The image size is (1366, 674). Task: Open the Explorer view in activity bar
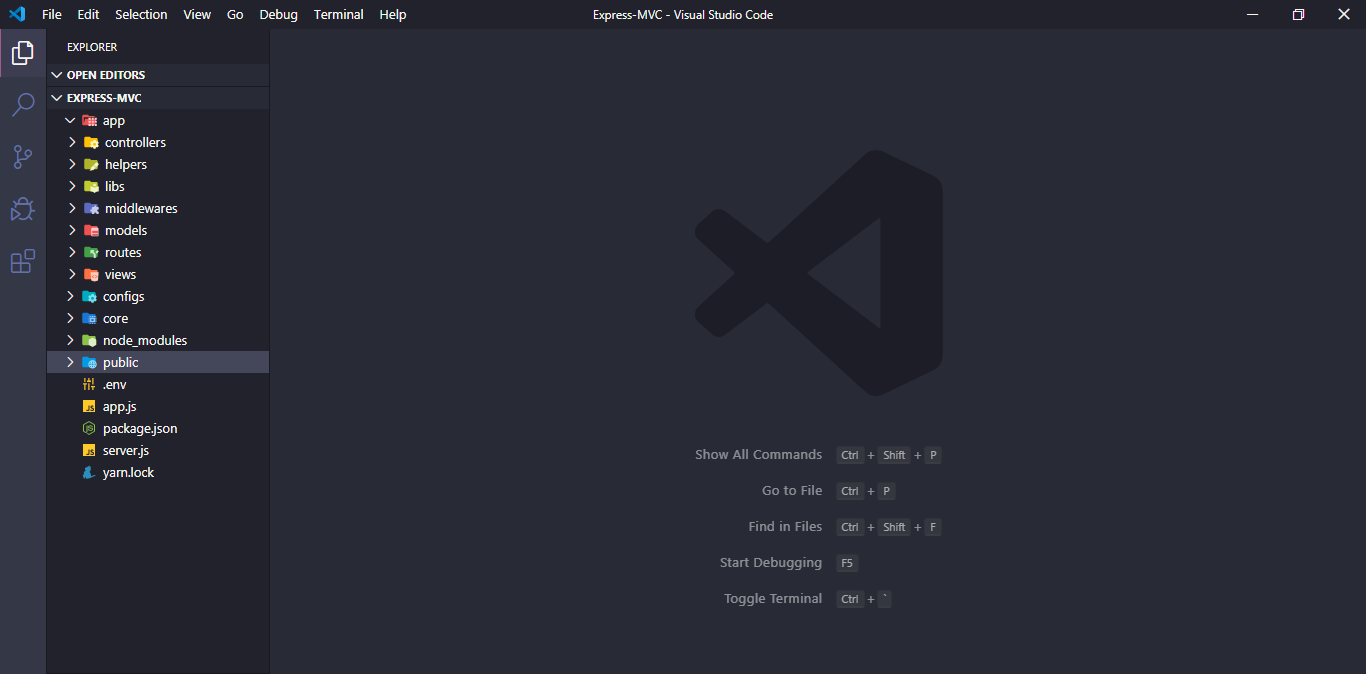[23, 53]
